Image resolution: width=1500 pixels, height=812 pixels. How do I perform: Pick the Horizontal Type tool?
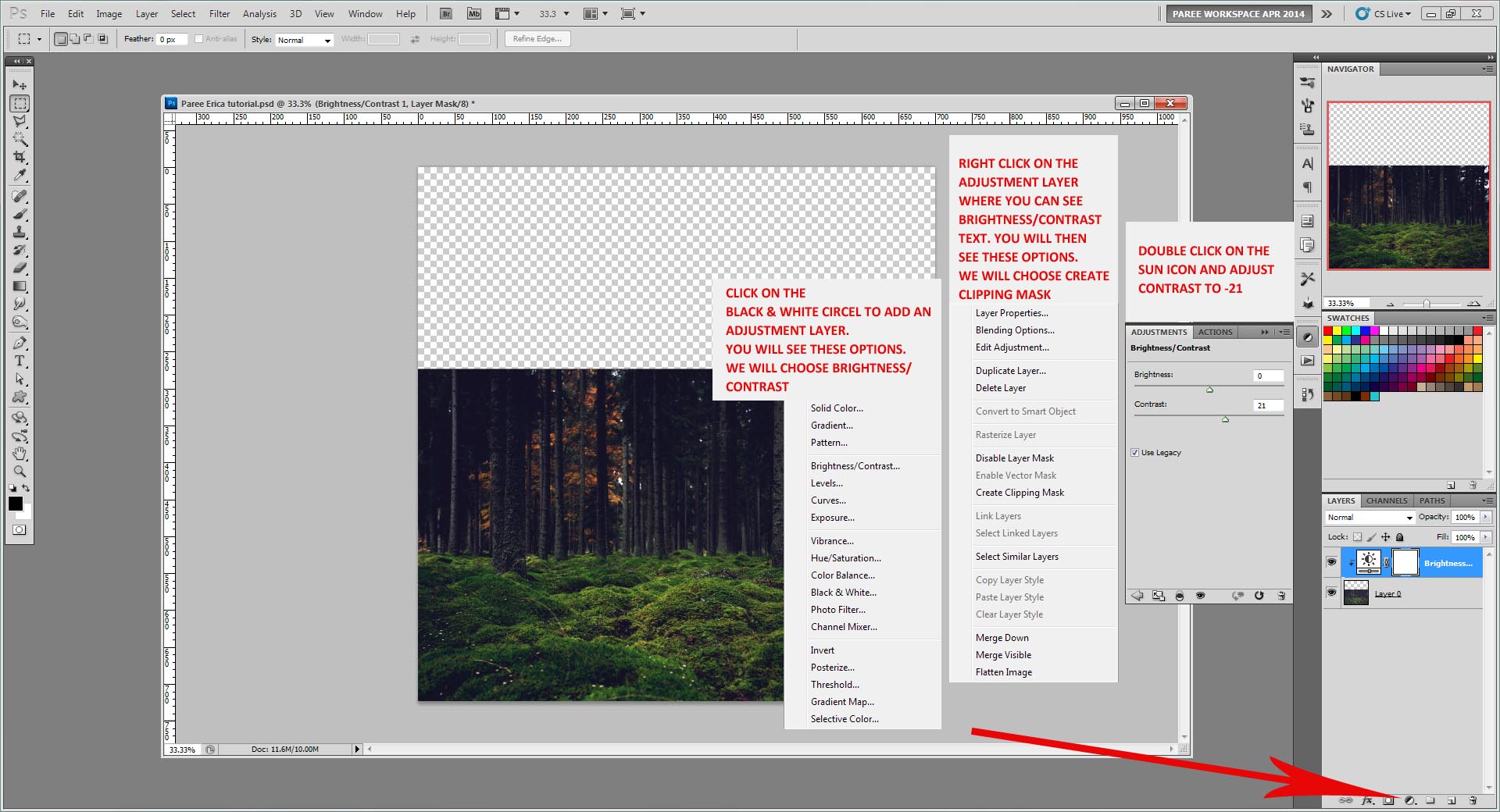coord(20,361)
